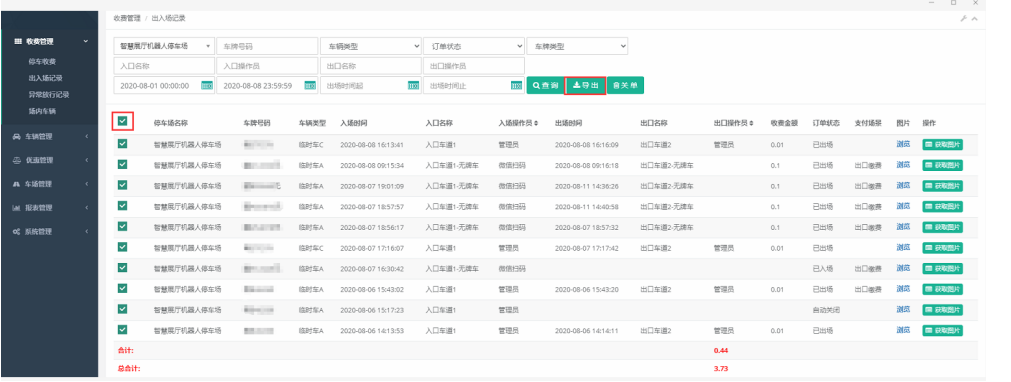Viewport: 1011px width, 382px height.
Task: Uncheck the row entered 2020-08-07 19:01:09
Action: (123, 185)
